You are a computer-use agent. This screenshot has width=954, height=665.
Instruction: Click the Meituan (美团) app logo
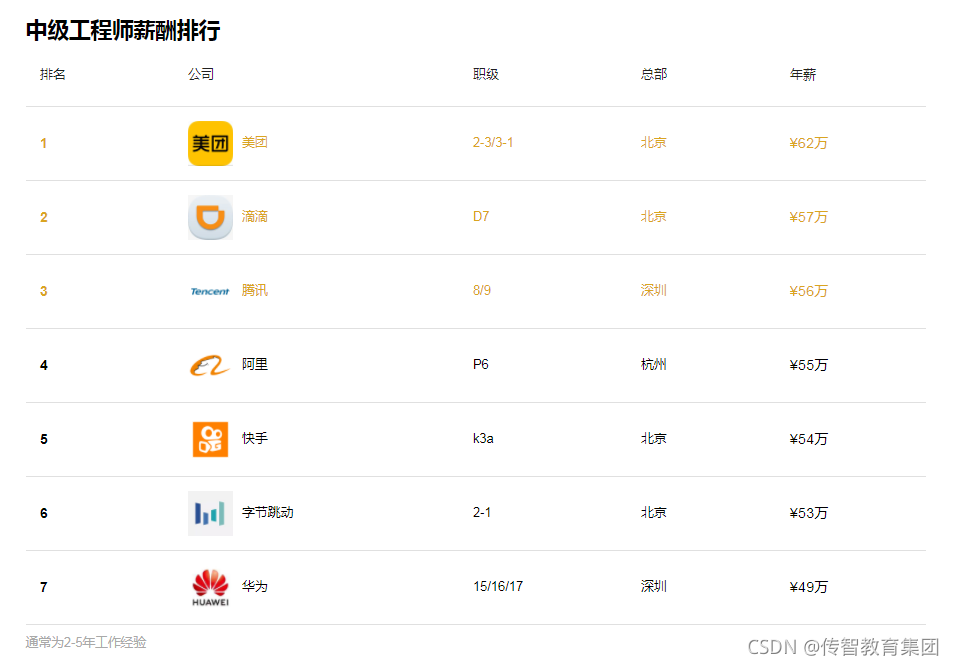click(x=210, y=142)
